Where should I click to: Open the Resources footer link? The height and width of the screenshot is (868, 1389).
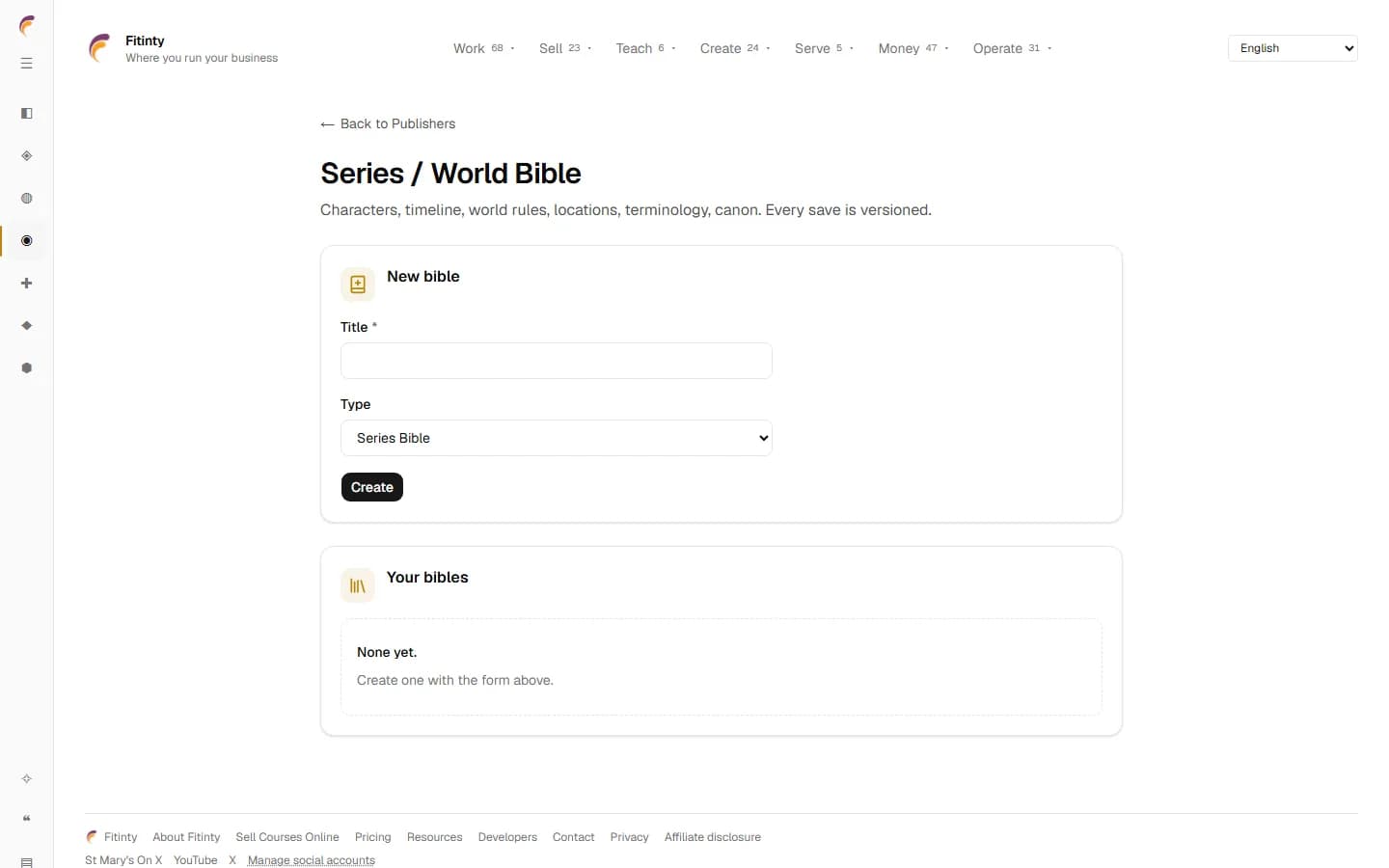435,837
